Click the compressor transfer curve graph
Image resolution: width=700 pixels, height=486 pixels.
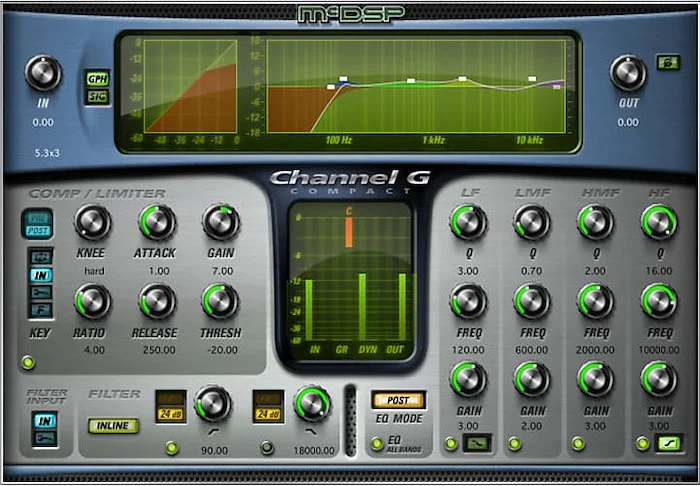[190, 86]
